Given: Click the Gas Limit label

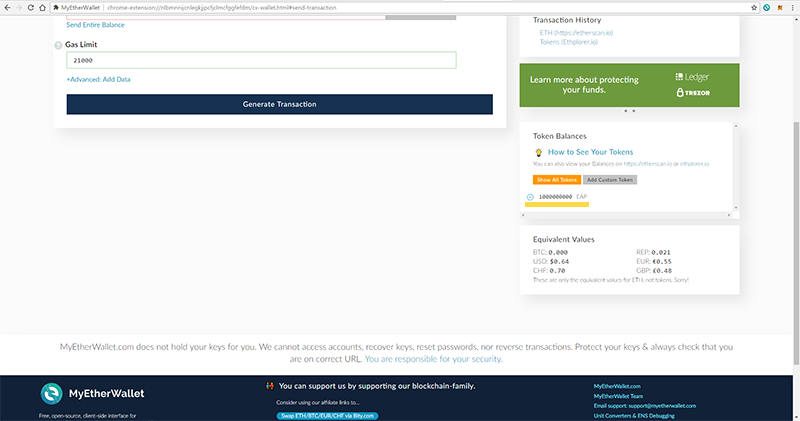Looking at the screenshot, I should coord(81,44).
